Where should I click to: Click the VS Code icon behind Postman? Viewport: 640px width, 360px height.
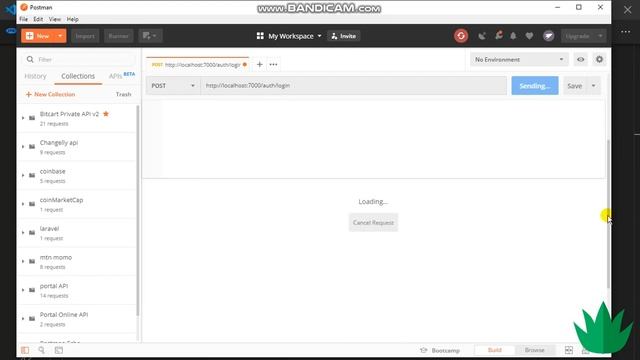click(11, 9)
